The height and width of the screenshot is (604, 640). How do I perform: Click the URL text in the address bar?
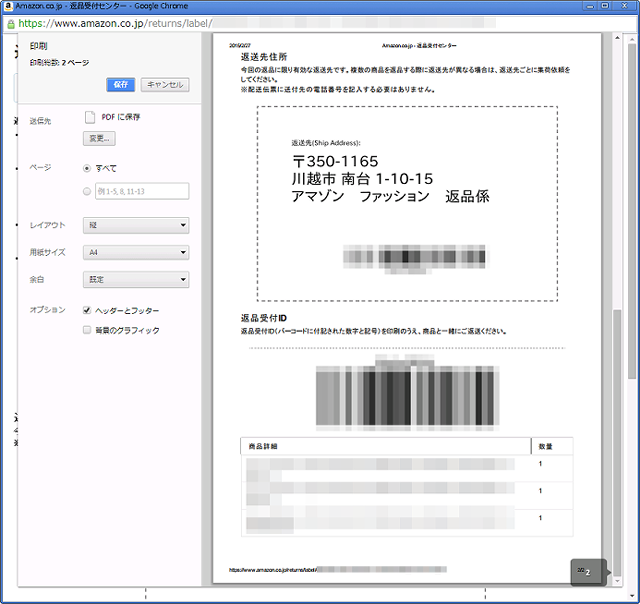(116, 23)
